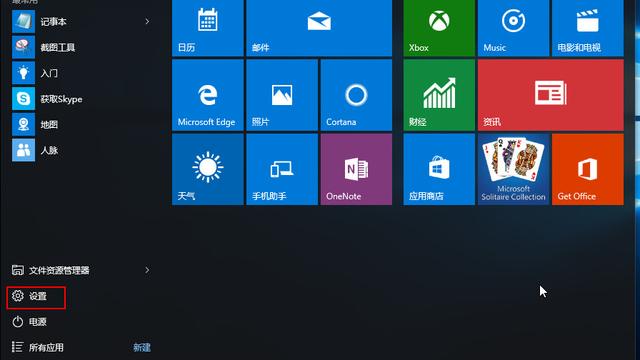
Task: Open the 日历 calendar tile
Action: click(208, 28)
